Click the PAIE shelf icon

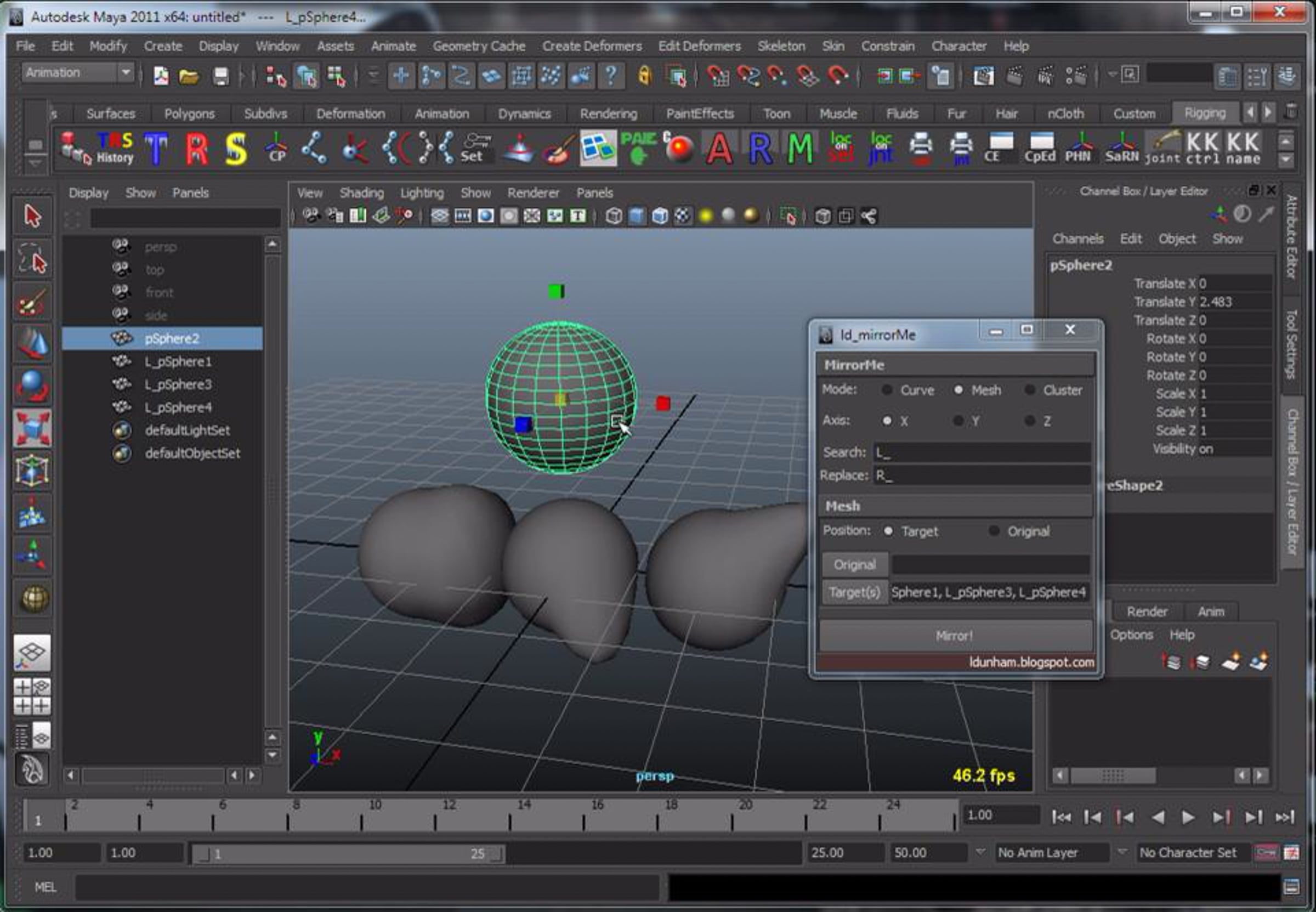pyautogui.click(x=639, y=149)
